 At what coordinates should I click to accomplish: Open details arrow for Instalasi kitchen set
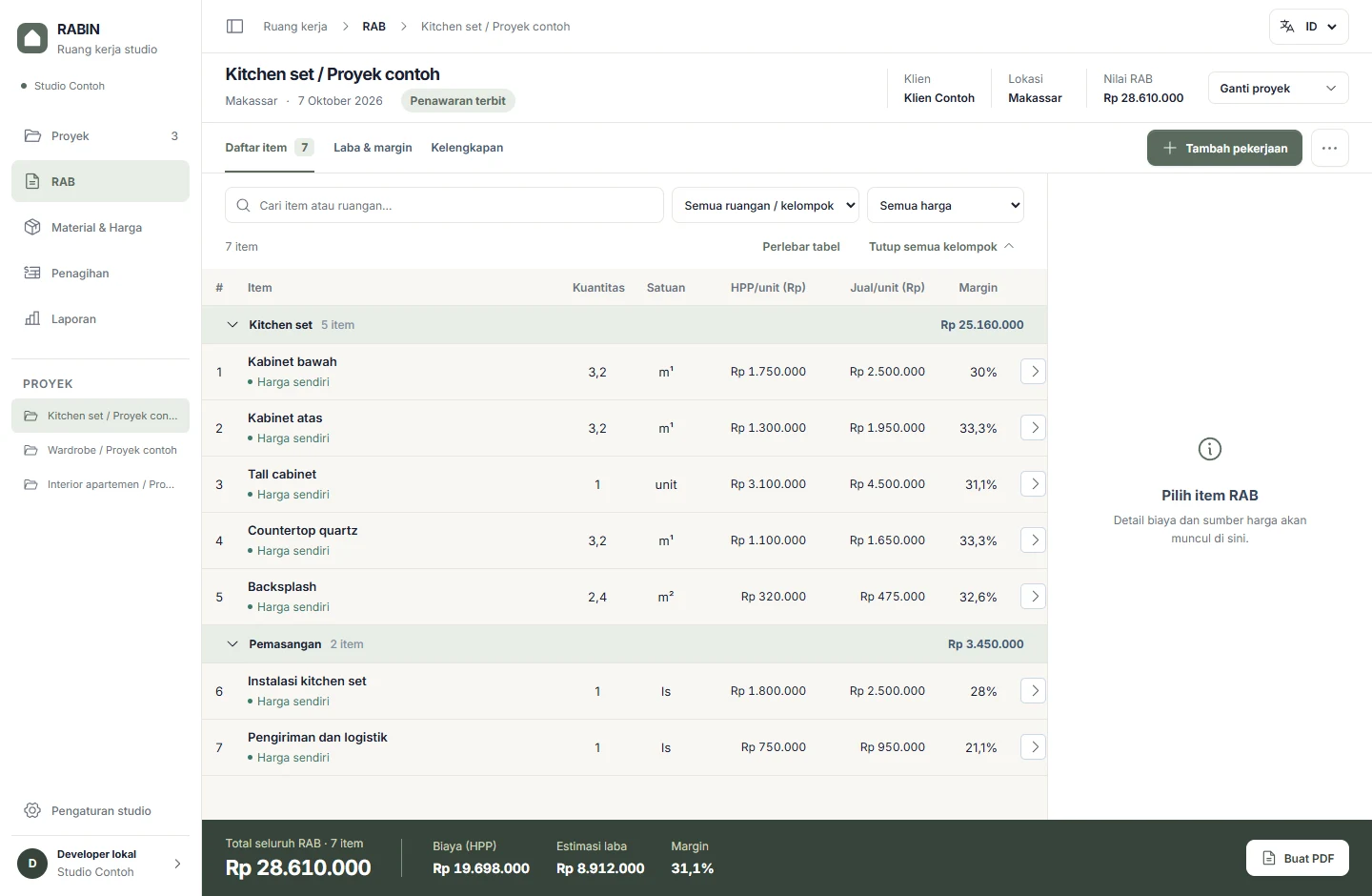coord(1034,691)
